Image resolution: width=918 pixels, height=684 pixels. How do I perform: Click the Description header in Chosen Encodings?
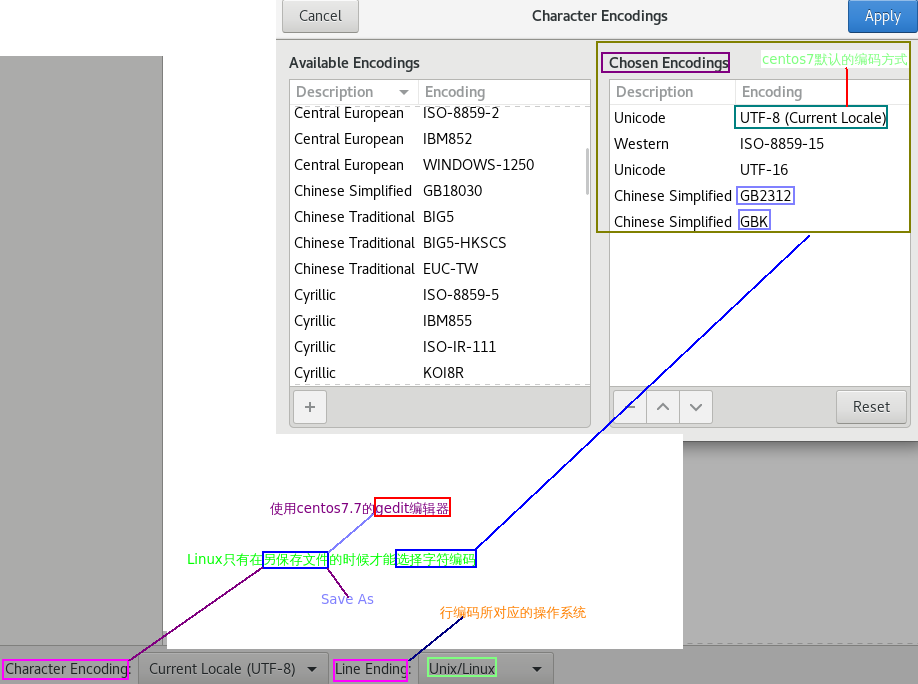pos(673,92)
